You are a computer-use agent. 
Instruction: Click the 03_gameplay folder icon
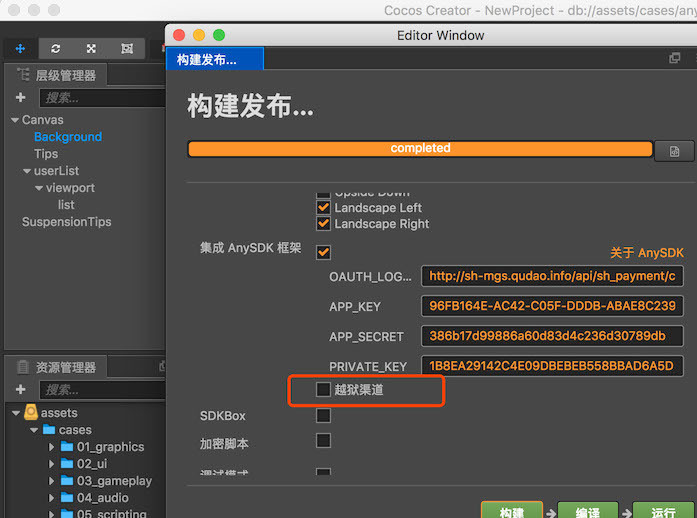pos(67,481)
